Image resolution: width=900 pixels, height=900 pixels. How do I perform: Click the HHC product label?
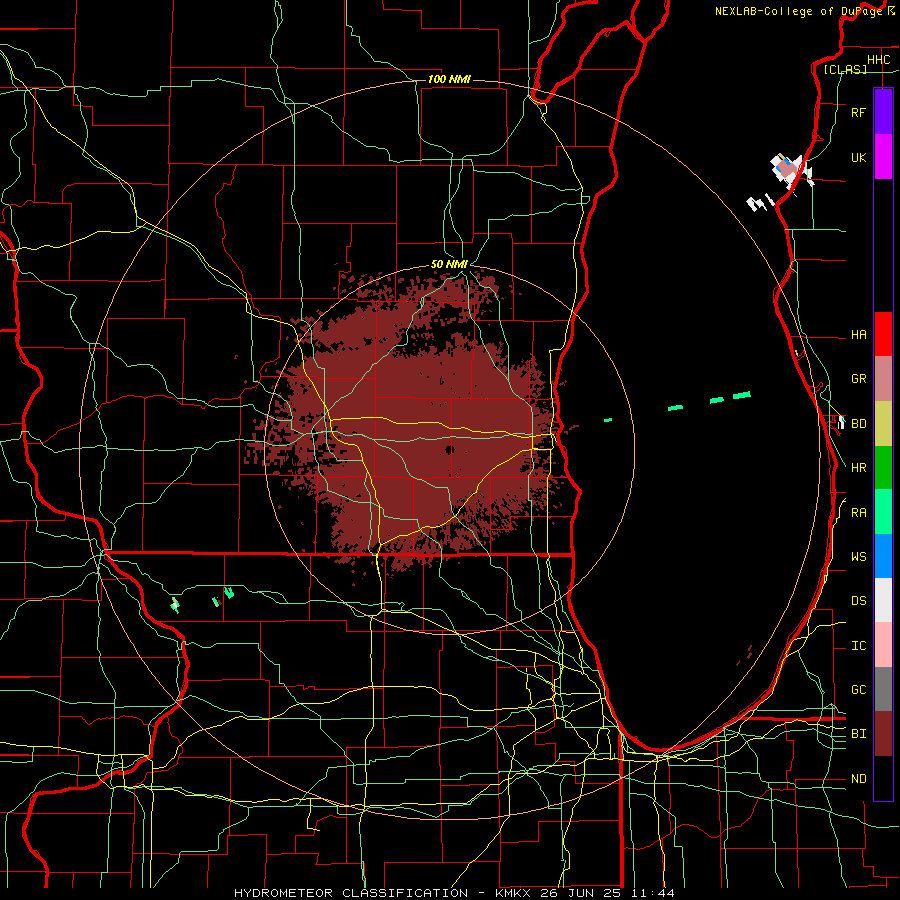878,60
